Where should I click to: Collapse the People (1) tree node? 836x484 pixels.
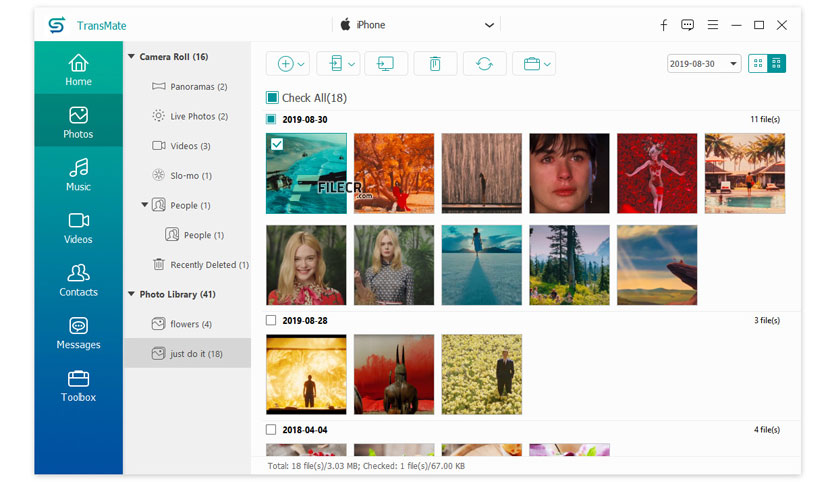pyautogui.click(x=144, y=205)
